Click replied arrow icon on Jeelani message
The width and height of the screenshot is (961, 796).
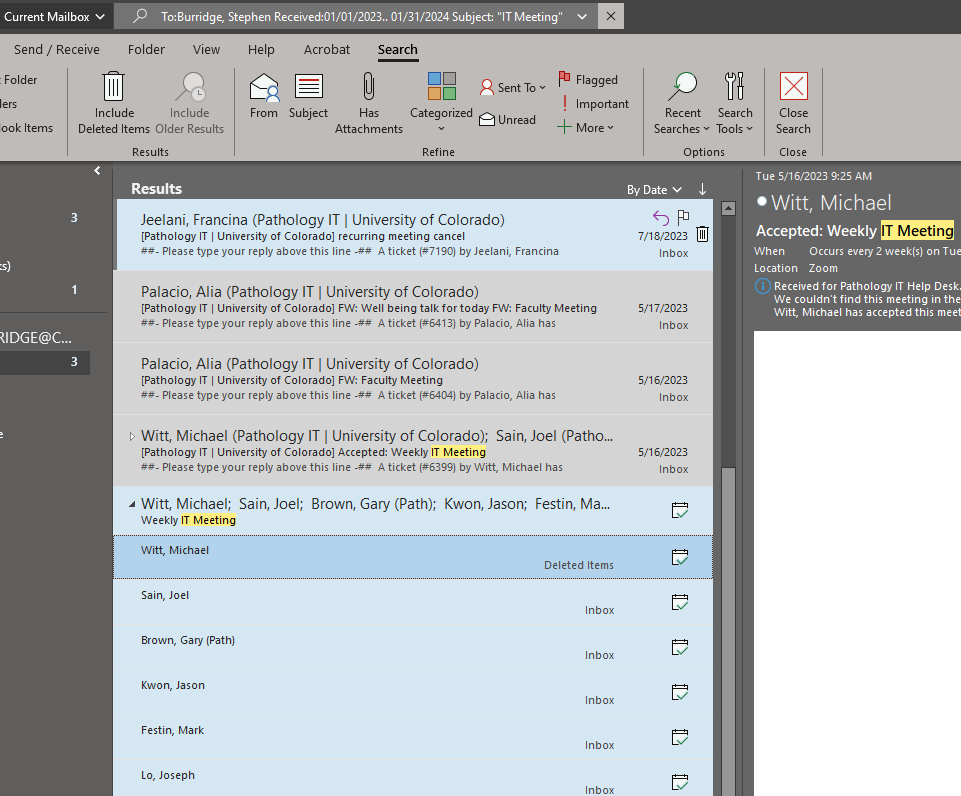point(661,217)
